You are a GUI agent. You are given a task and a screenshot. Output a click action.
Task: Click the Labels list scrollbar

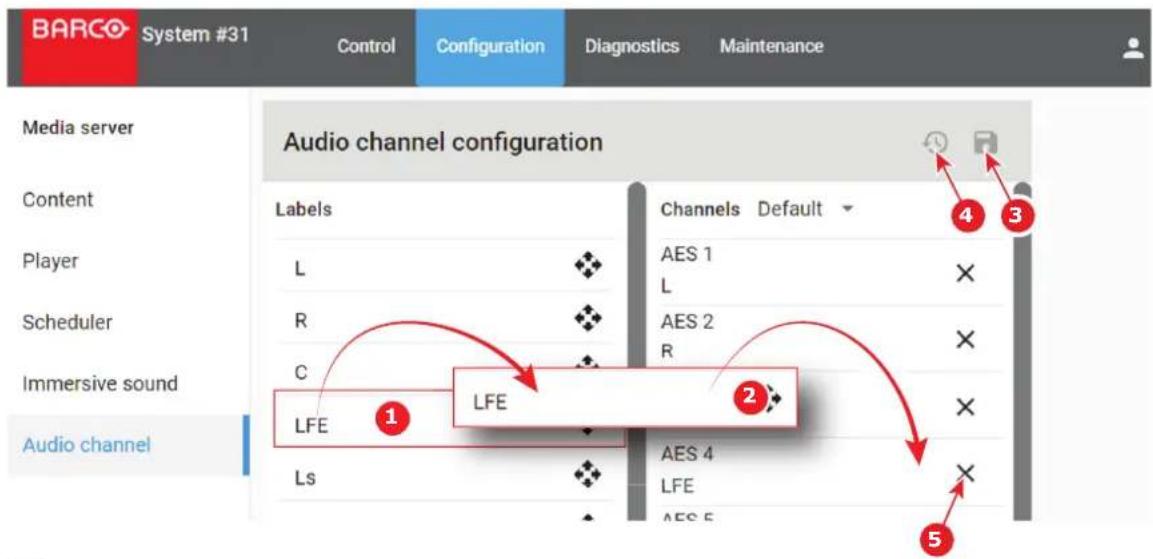637,353
